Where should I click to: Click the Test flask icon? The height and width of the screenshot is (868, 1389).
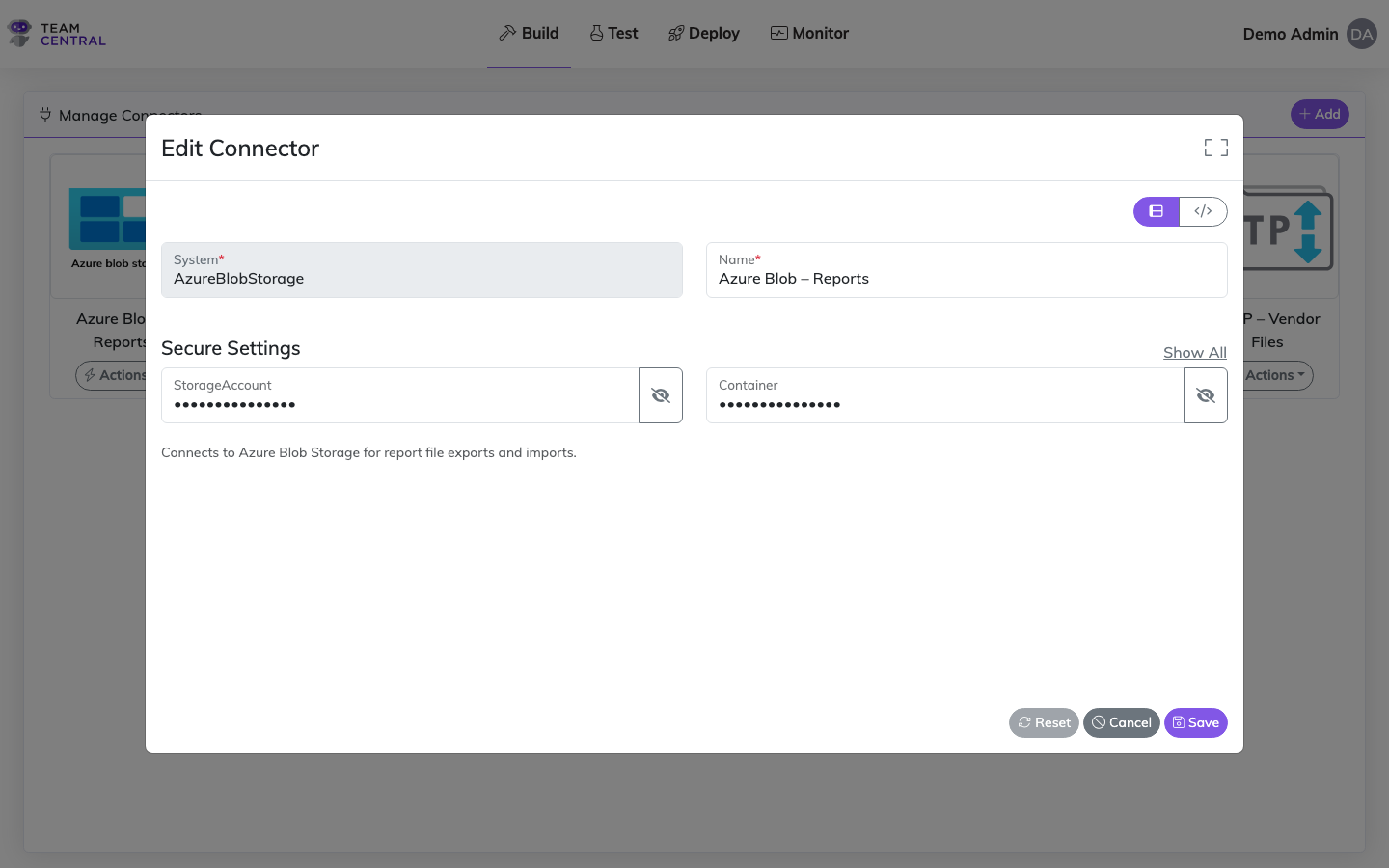(595, 32)
